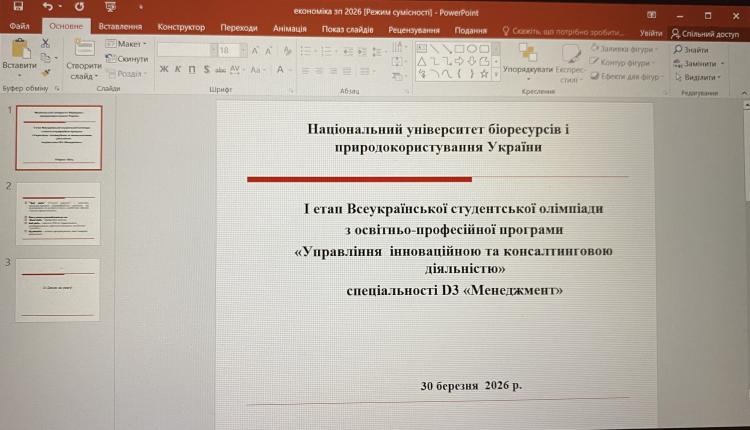
Task: Toggle underline П formatting
Action: tap(192, 69)
